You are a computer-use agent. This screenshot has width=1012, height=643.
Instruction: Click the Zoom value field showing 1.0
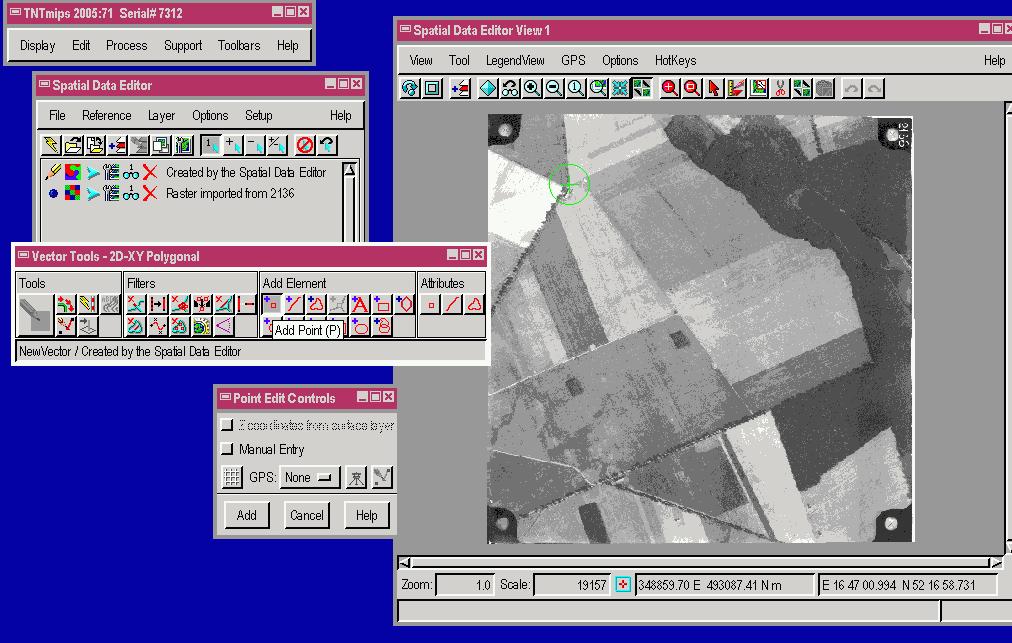pyautogui.click(x=464, y=585)
